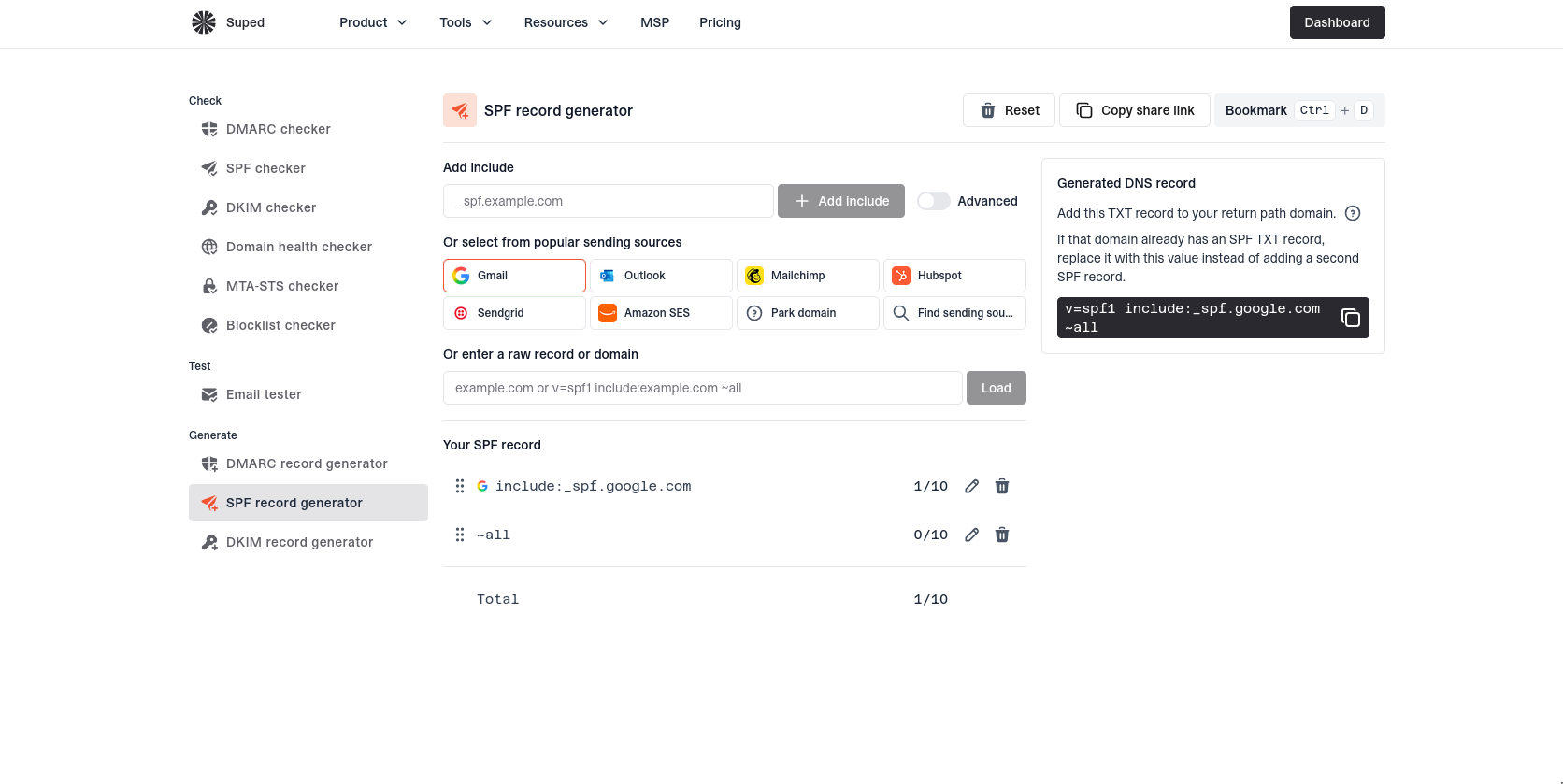Click the Add include button
Viewport: 1563px width, 784px height.
(841, 201)
